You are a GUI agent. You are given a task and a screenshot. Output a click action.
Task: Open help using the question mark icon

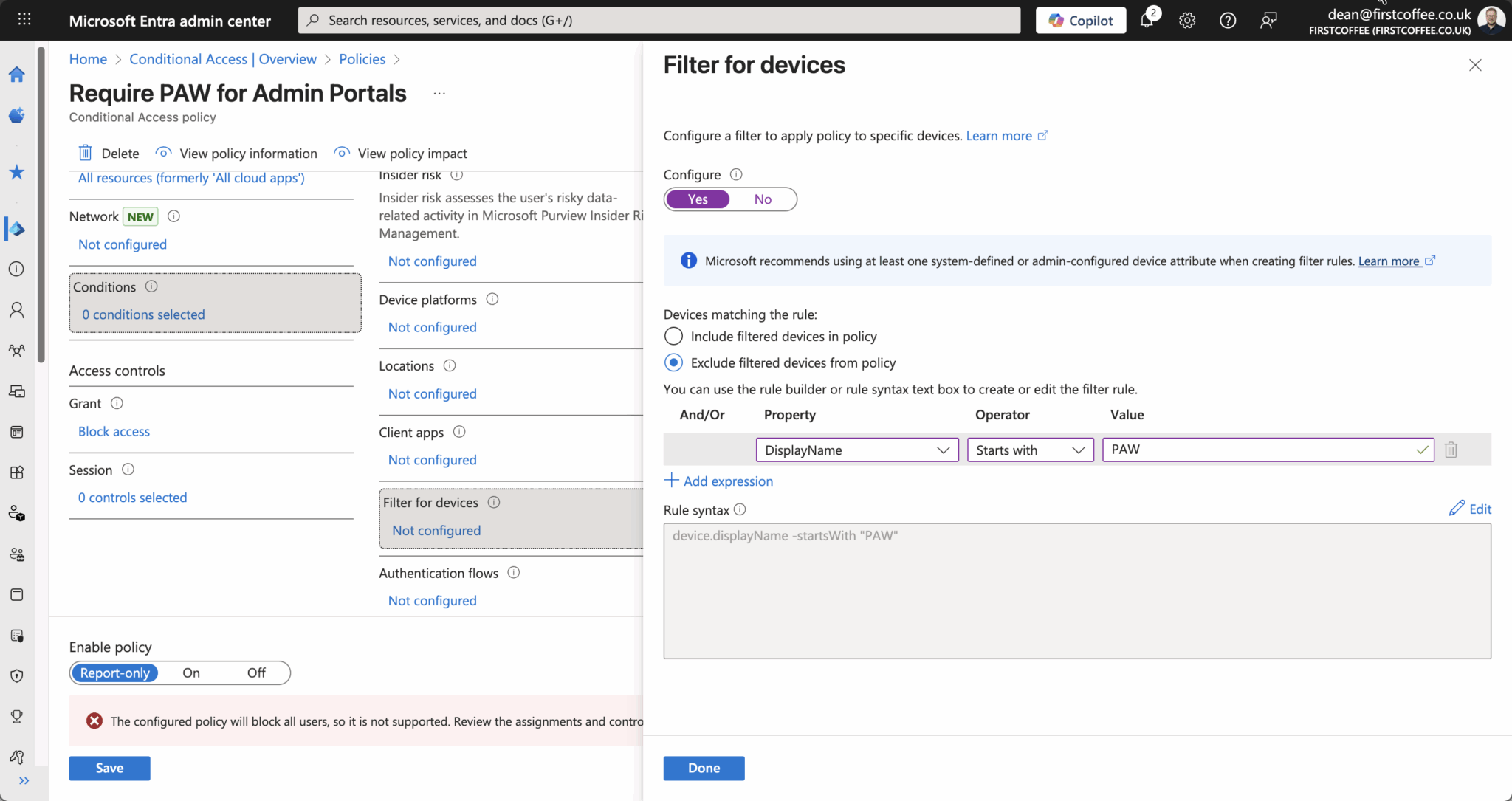(x=1228, y=20)
